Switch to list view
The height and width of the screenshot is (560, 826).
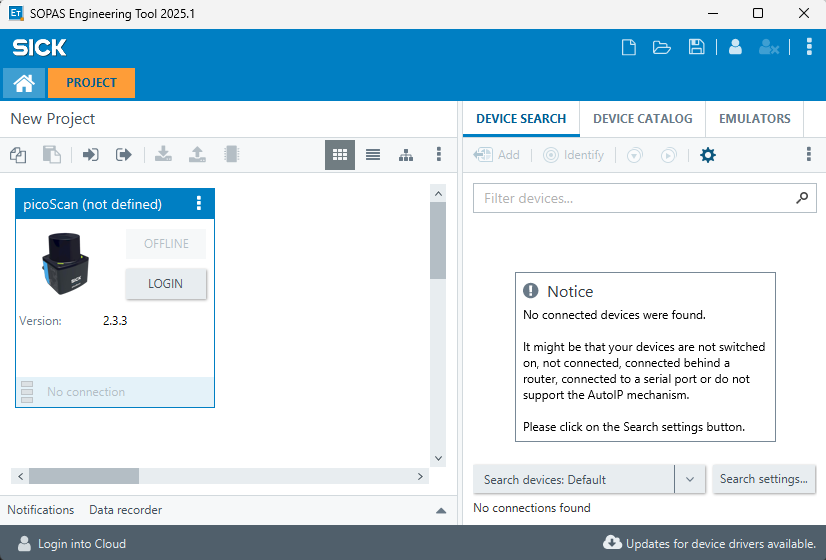click(x=373, y=155)
